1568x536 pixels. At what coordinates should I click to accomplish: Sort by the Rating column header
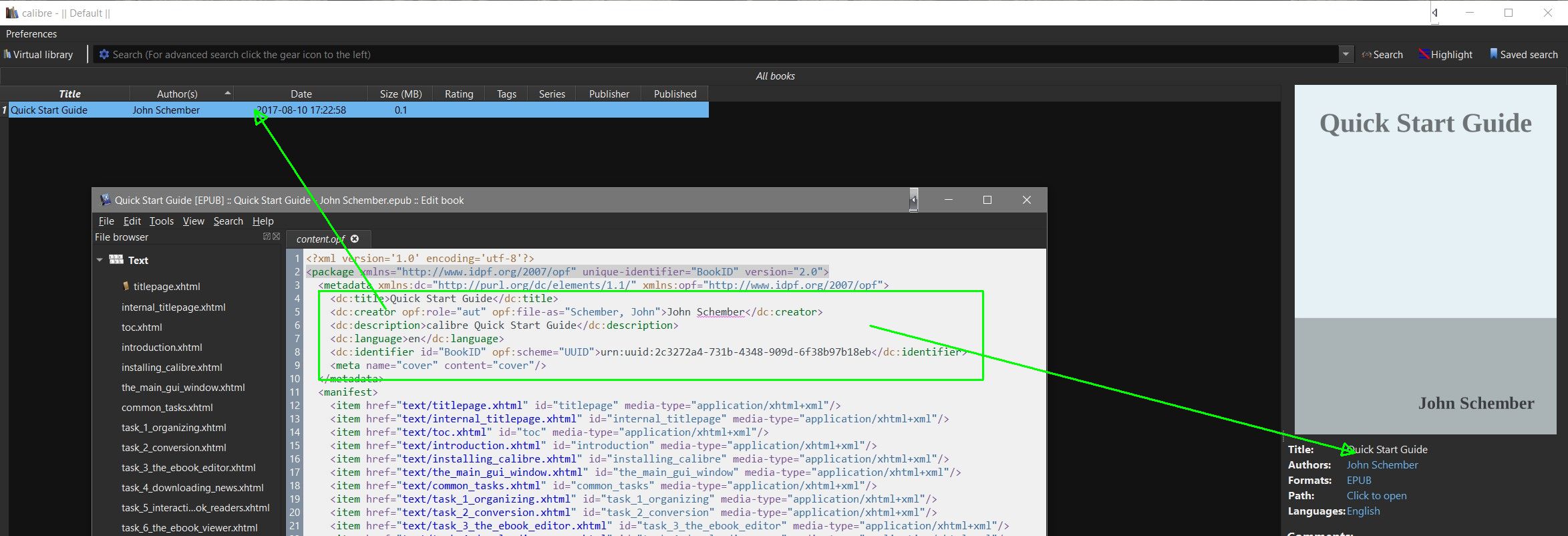click(x=459, y=94)
